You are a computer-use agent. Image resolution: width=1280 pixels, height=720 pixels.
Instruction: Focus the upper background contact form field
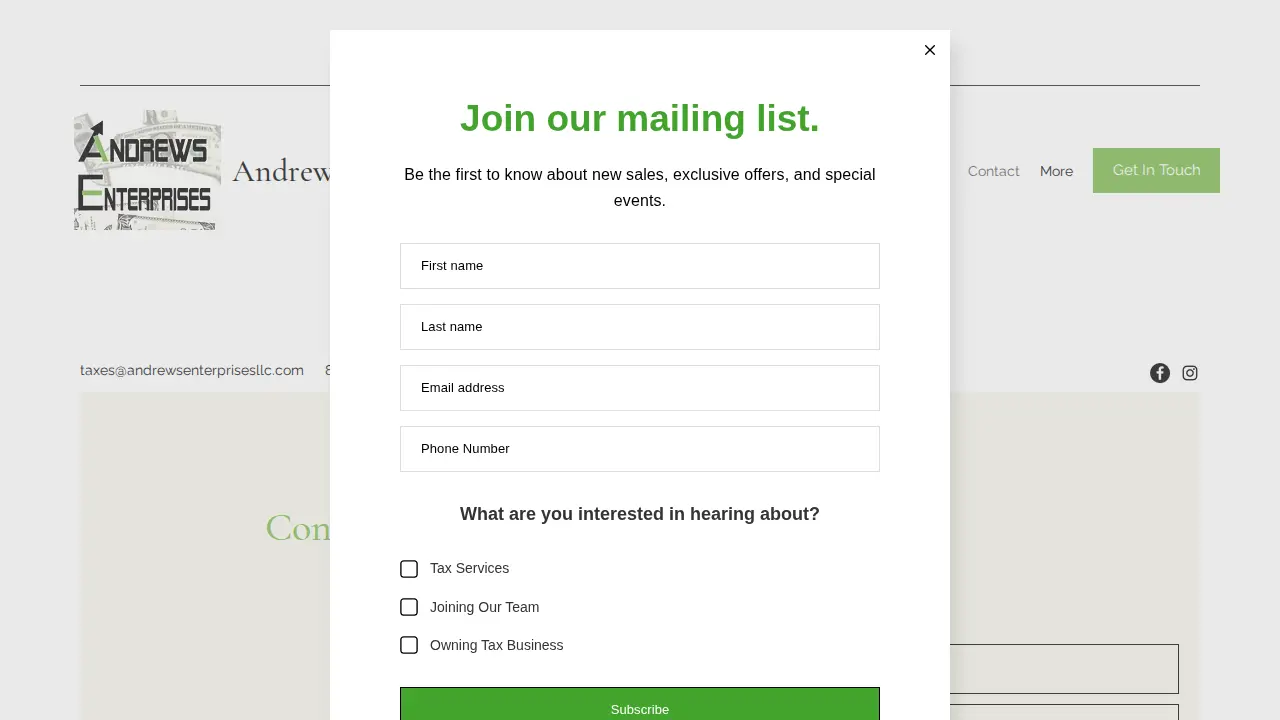tap(1064, 669)
